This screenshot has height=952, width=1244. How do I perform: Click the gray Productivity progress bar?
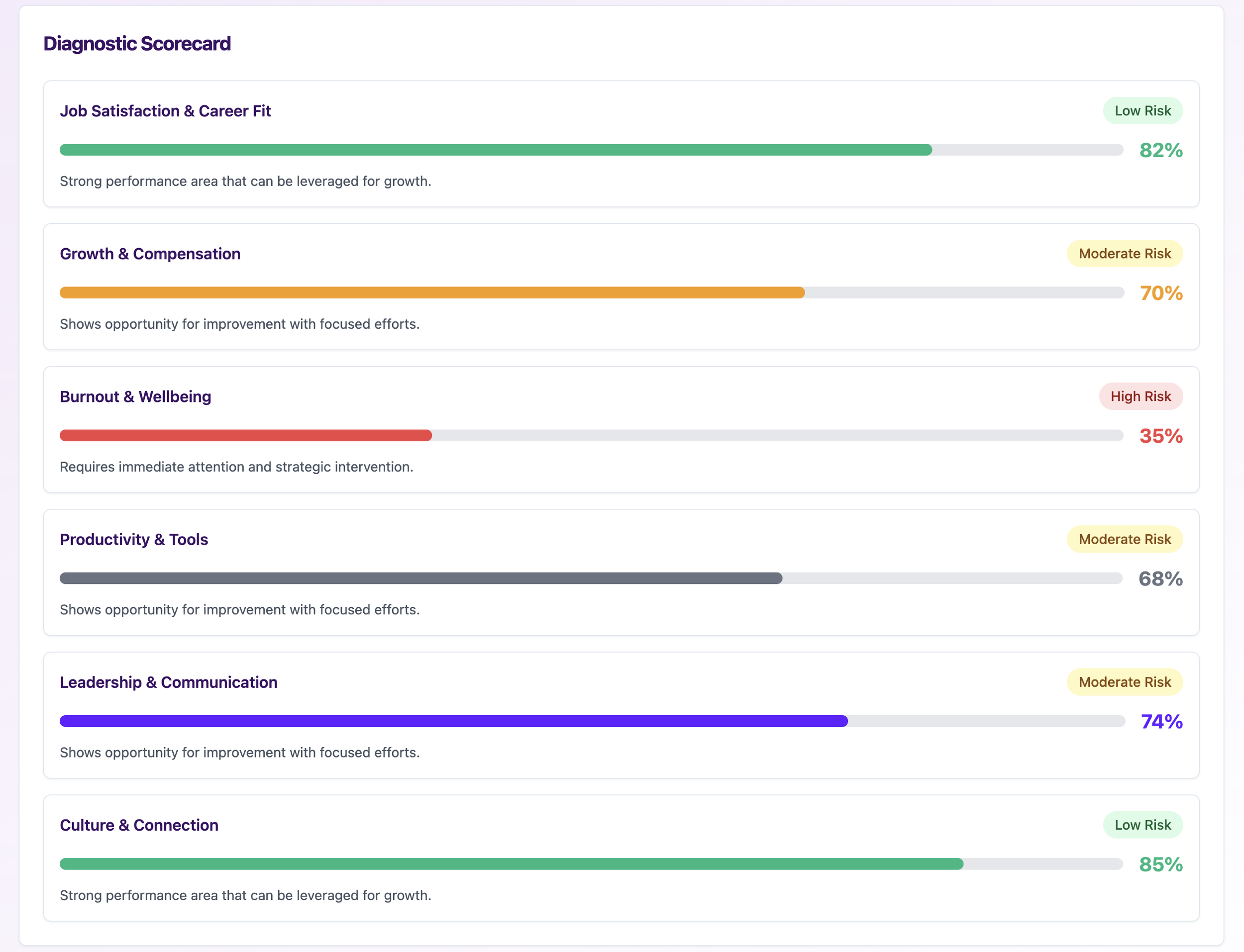click(x=420, y=578)
